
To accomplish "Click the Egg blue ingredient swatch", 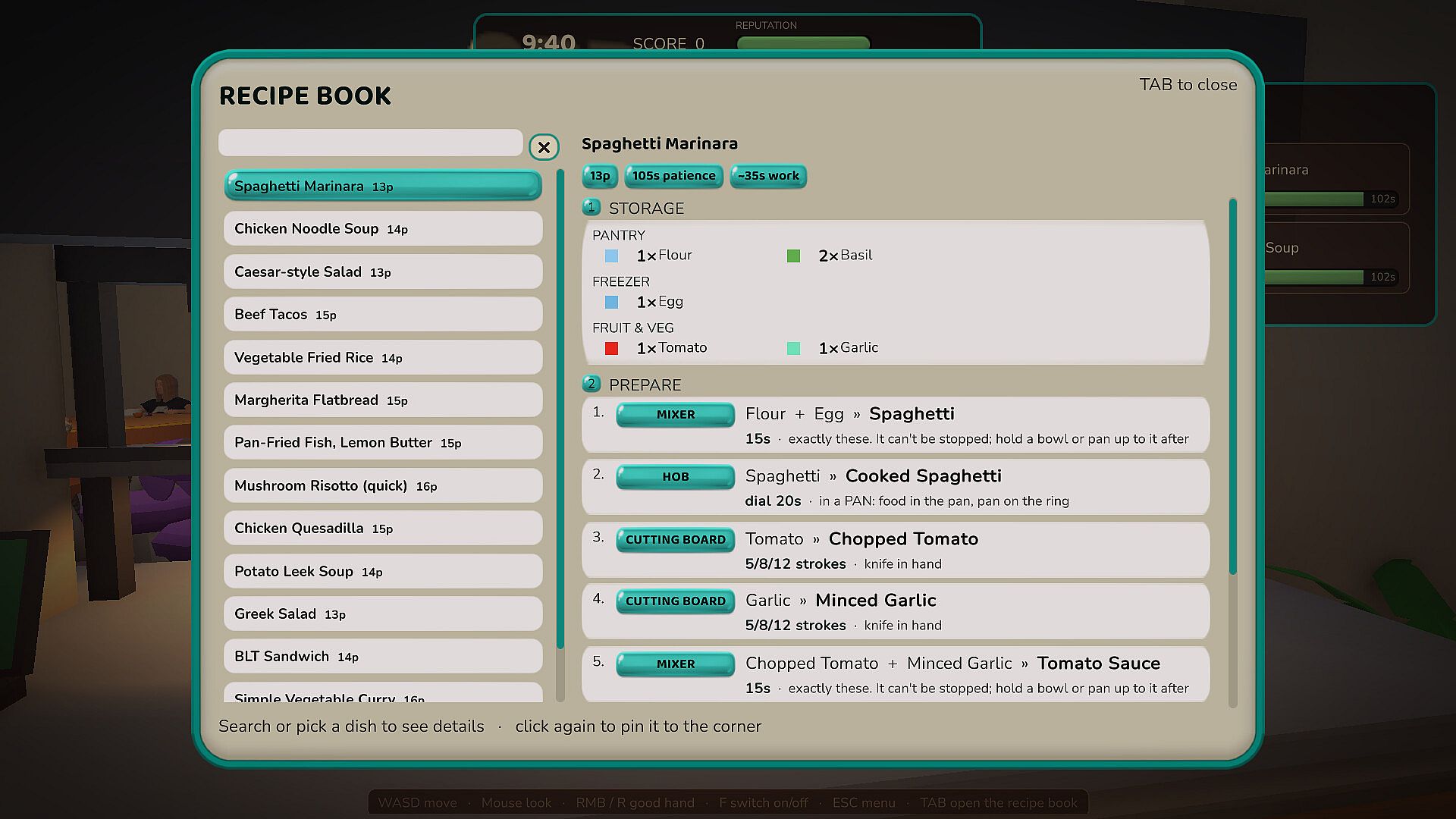I will tap(611, 303).
